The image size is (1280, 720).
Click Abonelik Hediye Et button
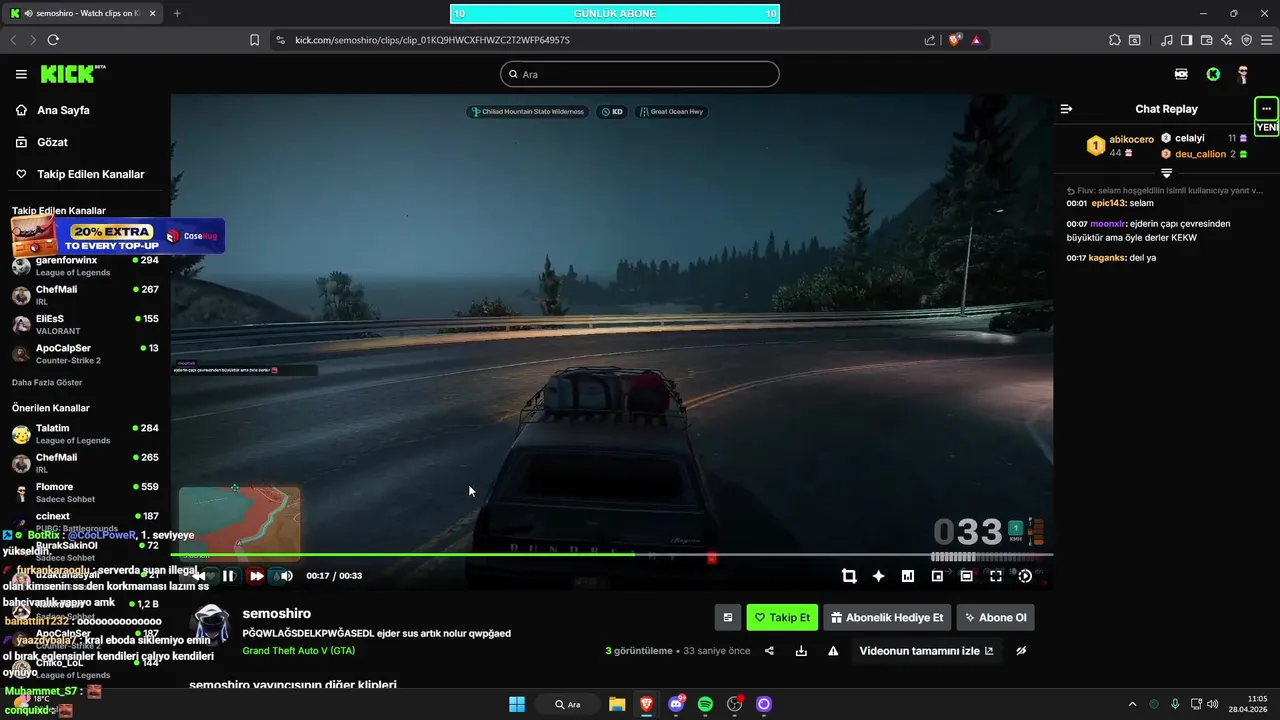coord(887,617)
